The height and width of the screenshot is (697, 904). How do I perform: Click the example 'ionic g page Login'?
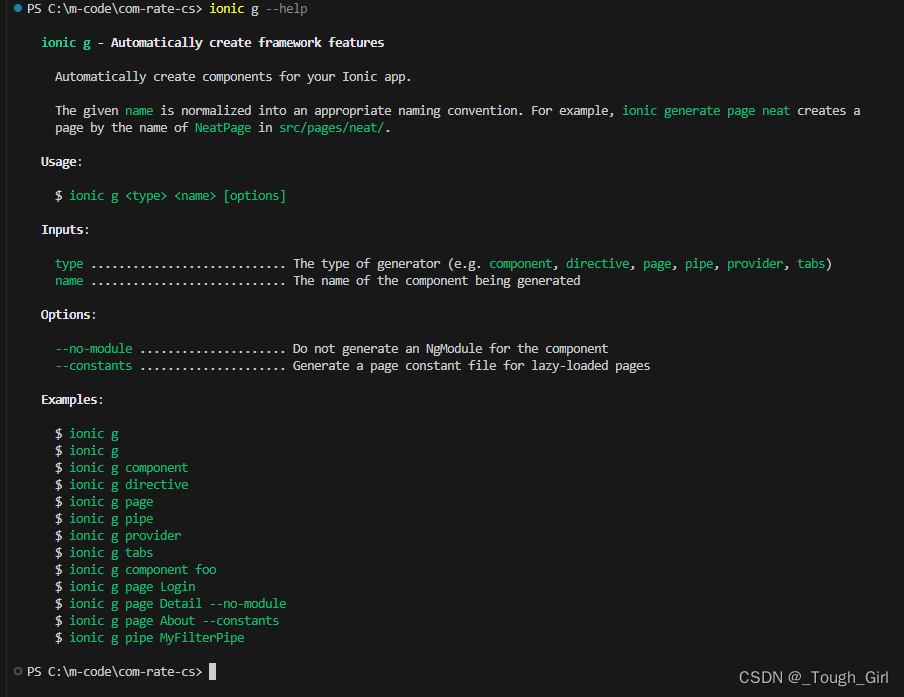pos(131,587)
